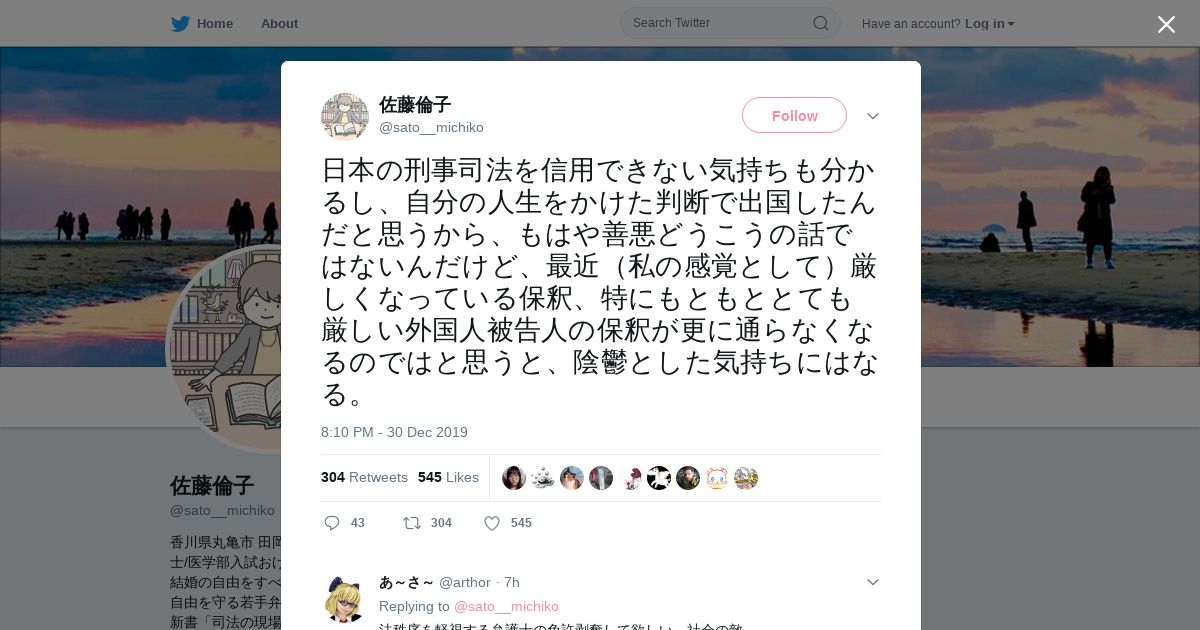Click あ~さ~ reply avatar image
Viewport: 1200px width, 630px height.
345,599
